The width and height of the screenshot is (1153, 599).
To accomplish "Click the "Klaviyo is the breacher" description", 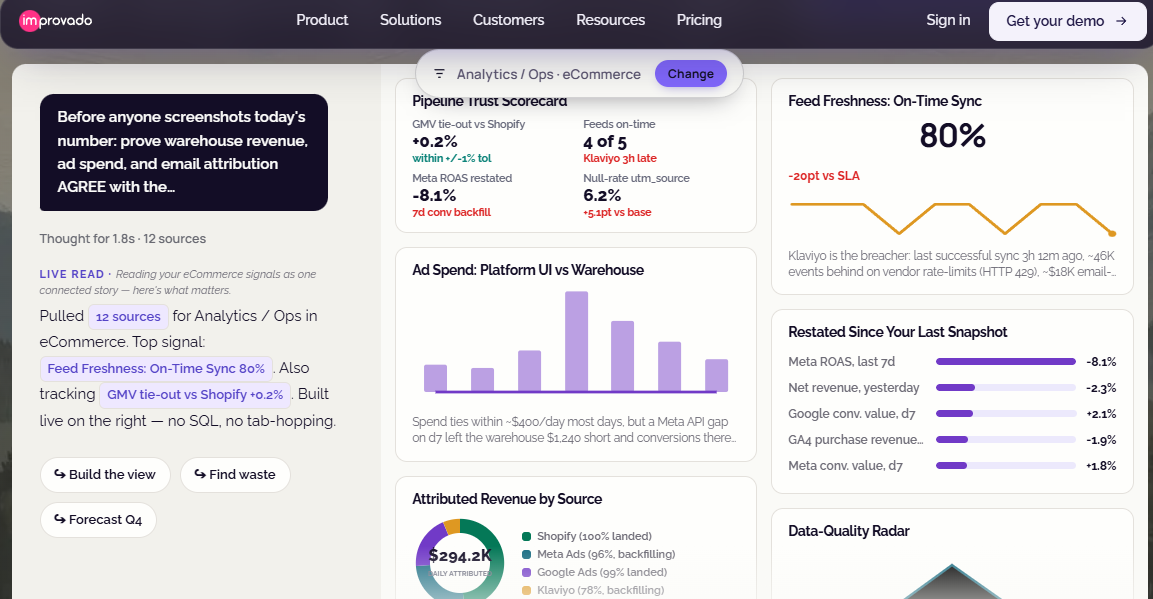I will 952,264.
